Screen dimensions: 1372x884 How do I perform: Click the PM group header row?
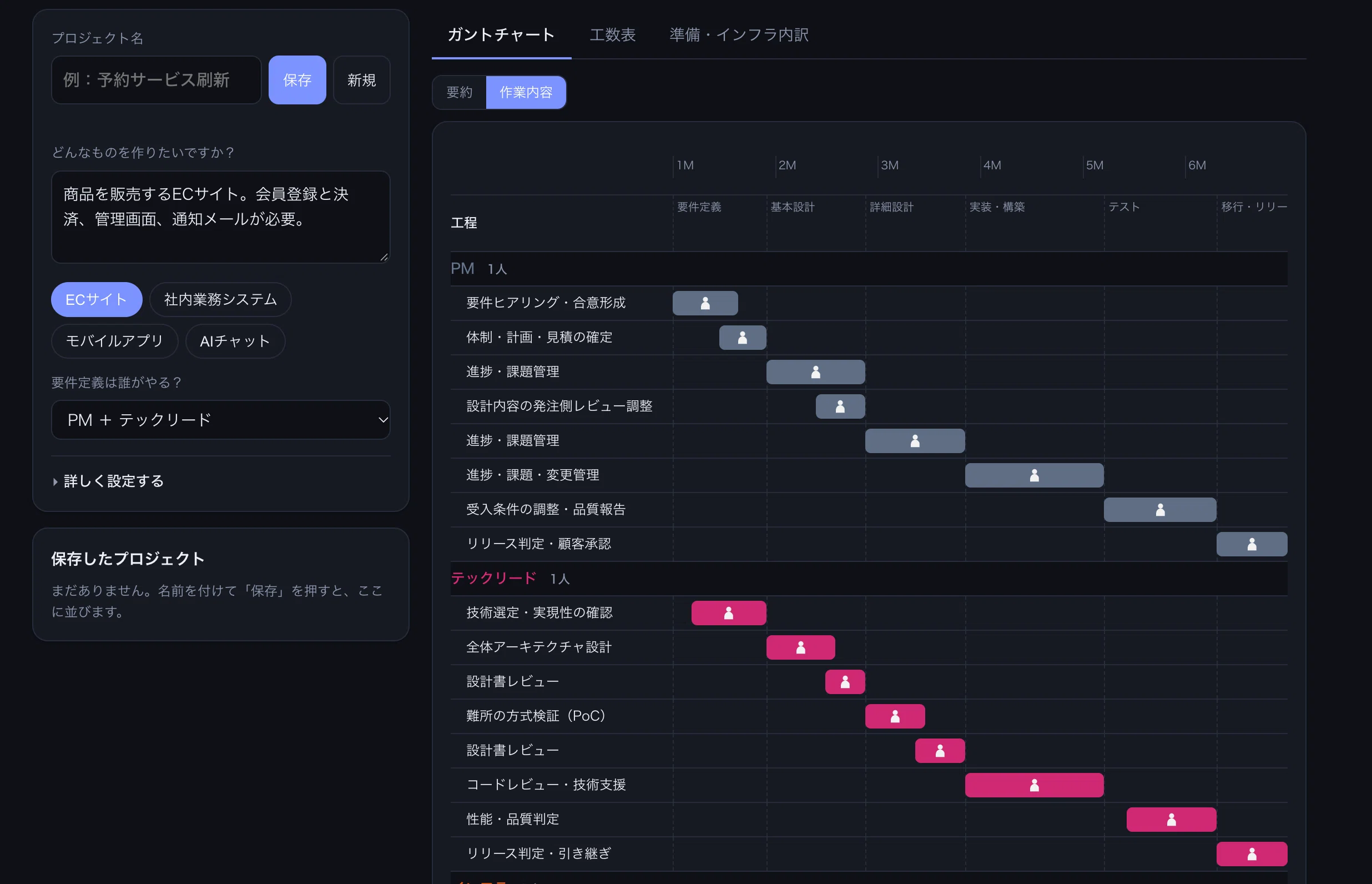pyautogui.click(x=869, y=269)
